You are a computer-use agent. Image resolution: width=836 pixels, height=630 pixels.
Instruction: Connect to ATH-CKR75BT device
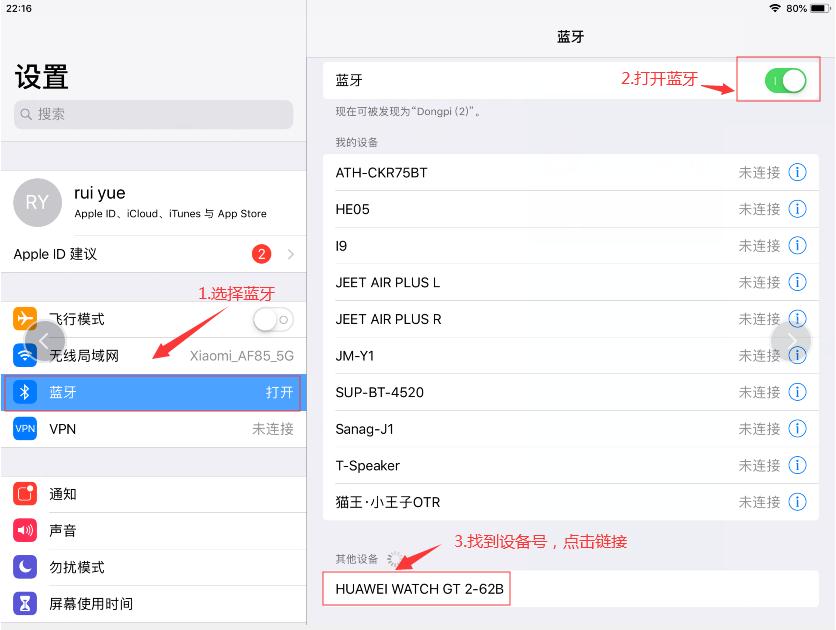pyautogui.click(x=570, y=172)
